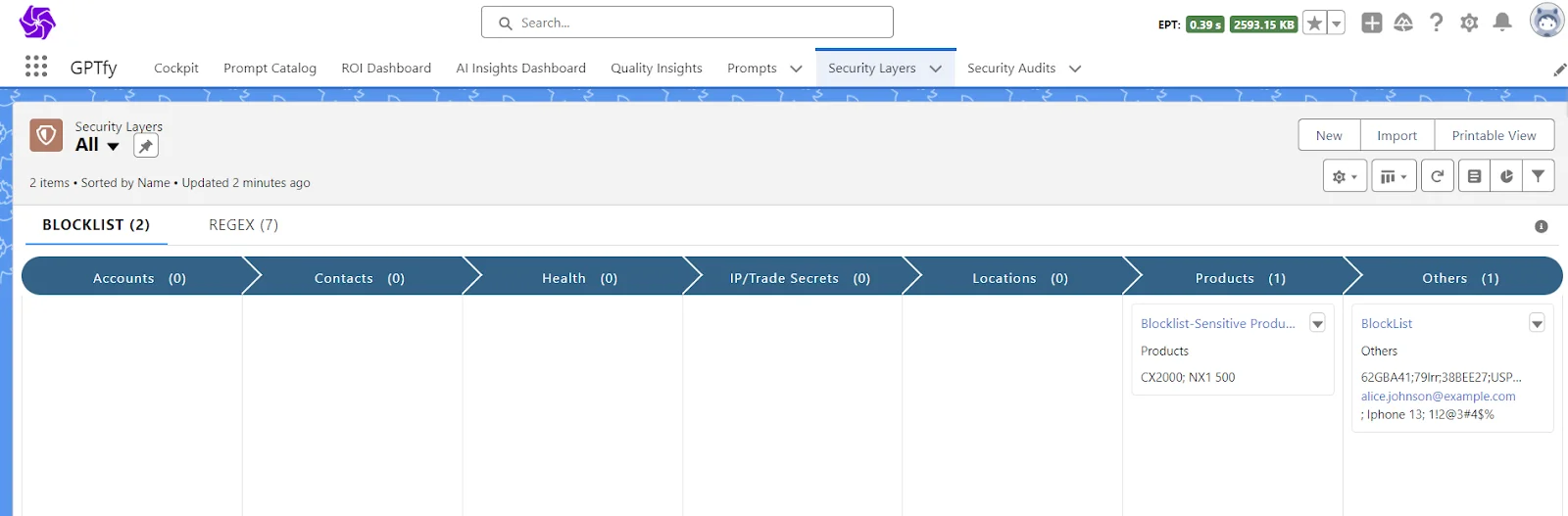The height and width of the screenshot is (516, 1568).
Task: Expand the All list view selector
Action: [x=113, y=146]
